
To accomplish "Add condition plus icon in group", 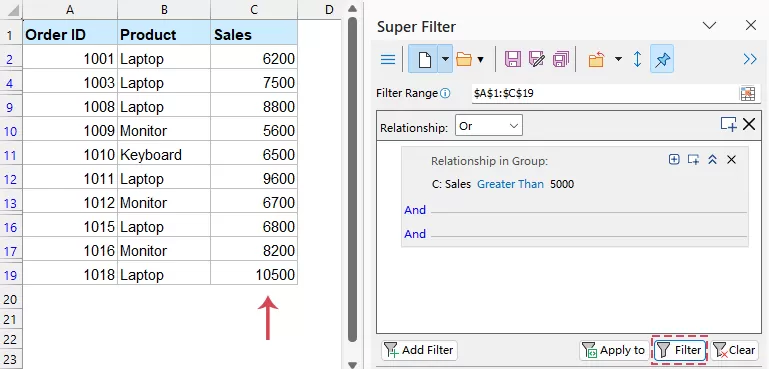I will (x=674, y=159).
